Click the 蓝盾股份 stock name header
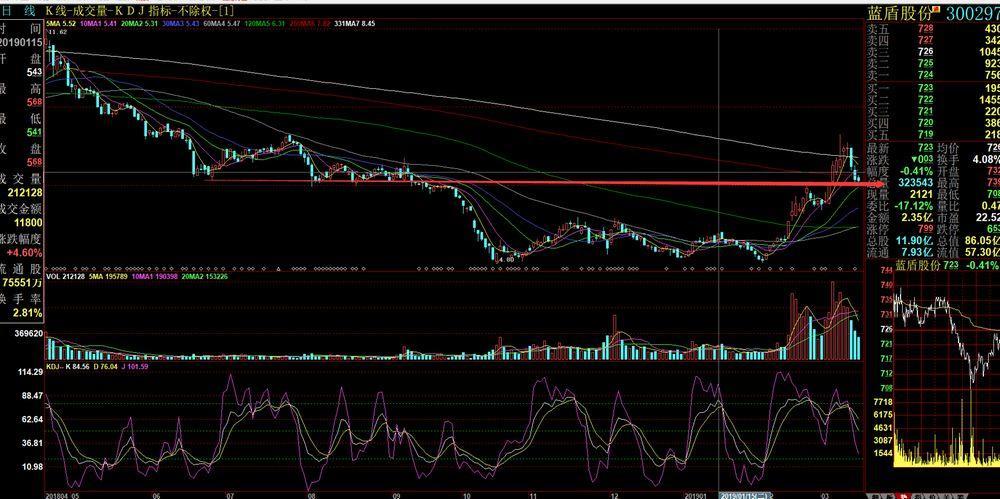The width and height of the screenshot is (1000, 499). 896,13
